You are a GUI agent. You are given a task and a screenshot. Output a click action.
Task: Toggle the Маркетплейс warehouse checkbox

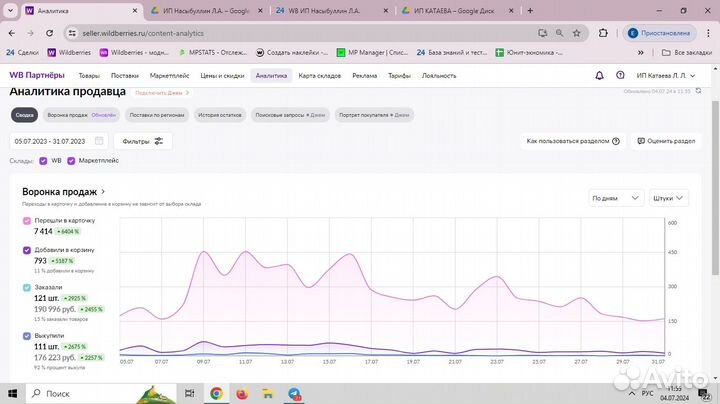pos(71,160)
